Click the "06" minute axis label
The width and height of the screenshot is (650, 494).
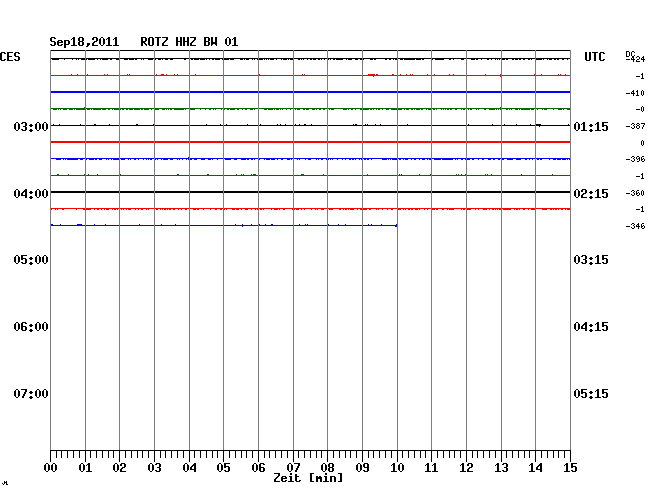pos(258,468)
